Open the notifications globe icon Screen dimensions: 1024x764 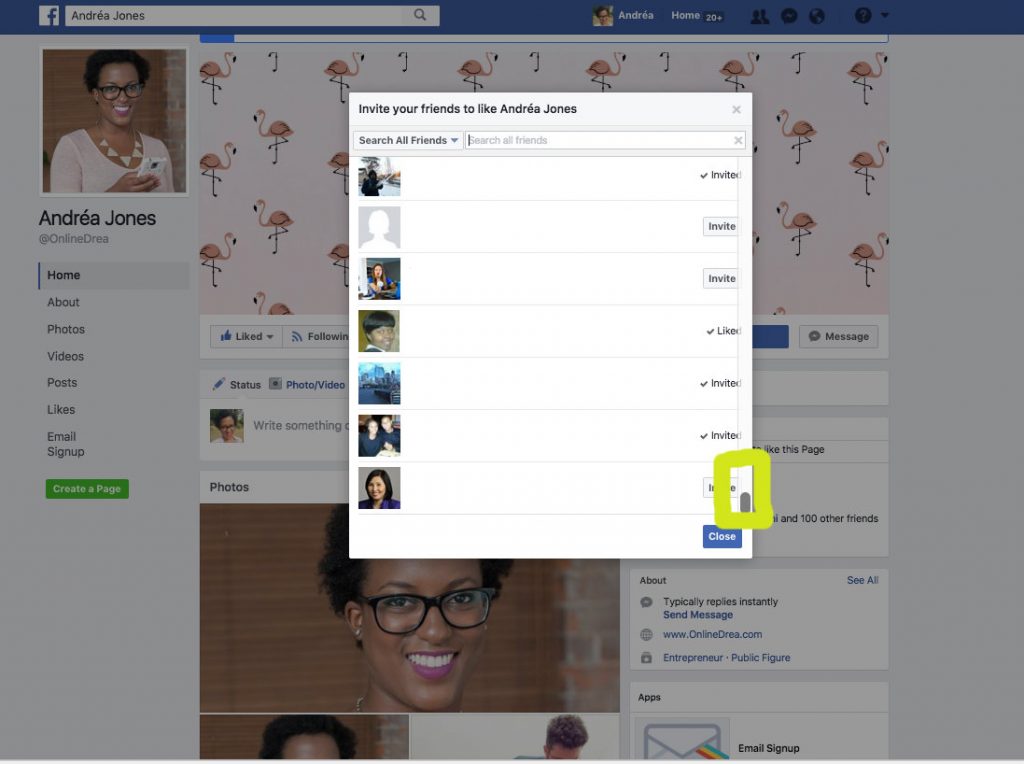[817, 15]
